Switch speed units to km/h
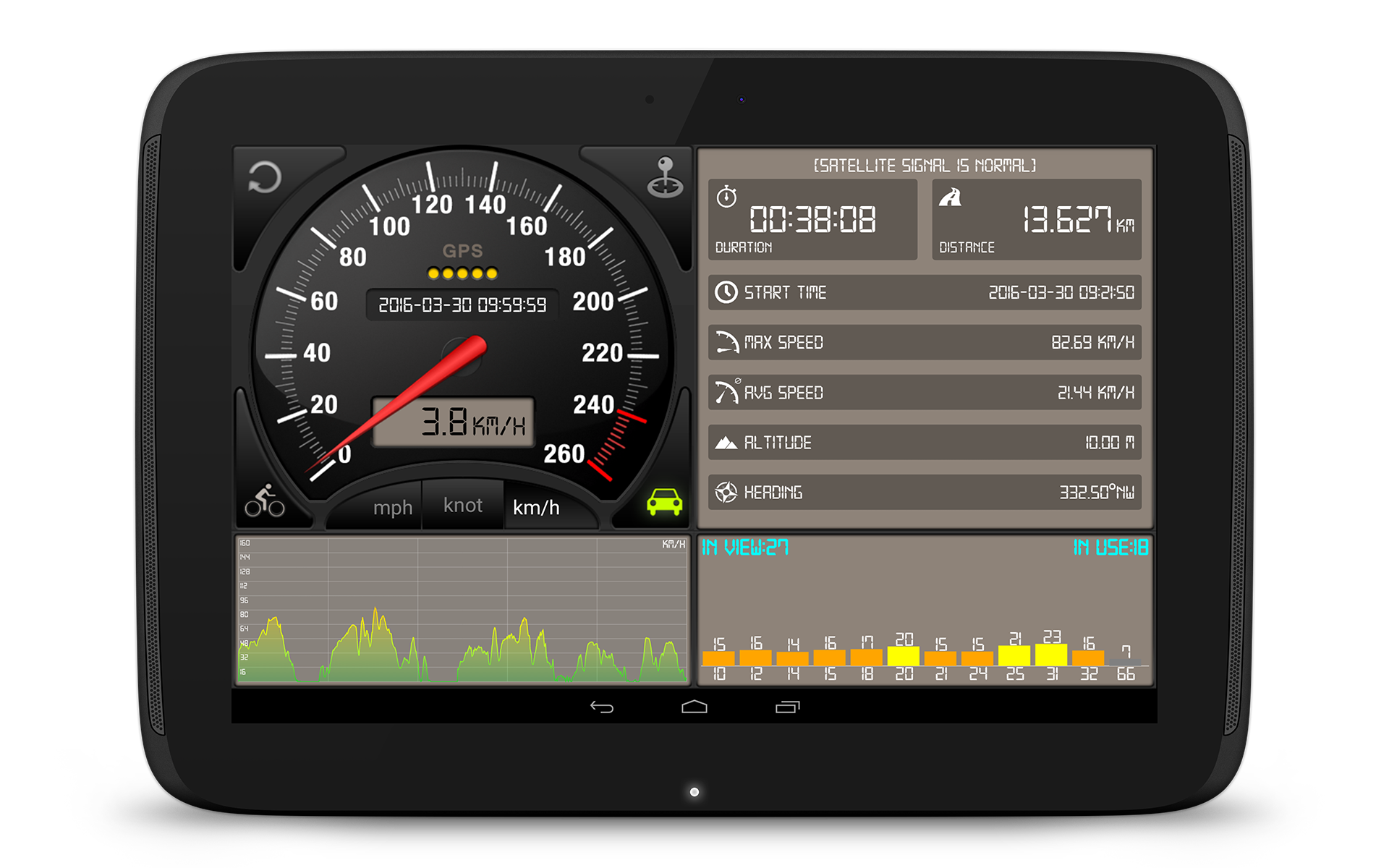Image resolution: width=1389 pixels, height=868 pixels. click(x=535, y=508)
